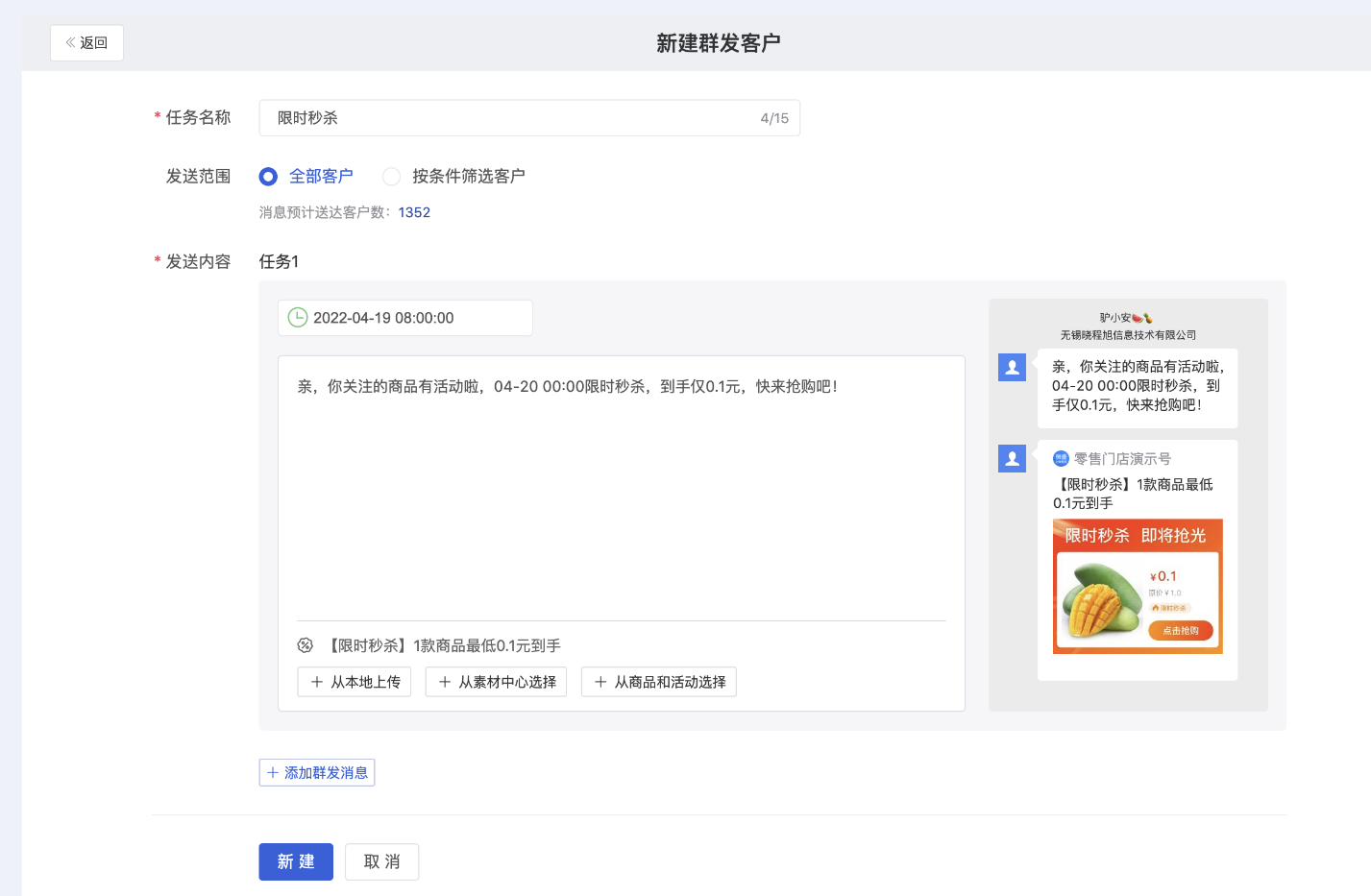Click the blue 新建 submit button
1371x896 pixels.
pos(296,862)
